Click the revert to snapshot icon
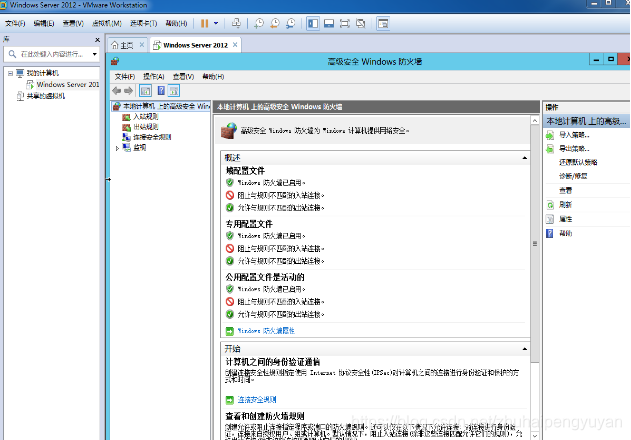 tap(275, 23)
